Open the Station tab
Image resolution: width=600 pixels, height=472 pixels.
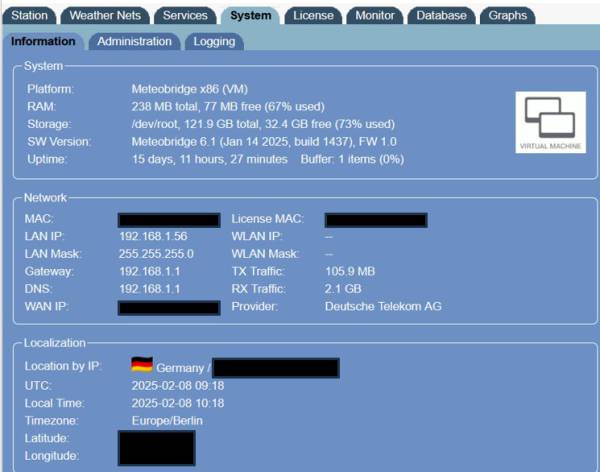click(29, 15)
